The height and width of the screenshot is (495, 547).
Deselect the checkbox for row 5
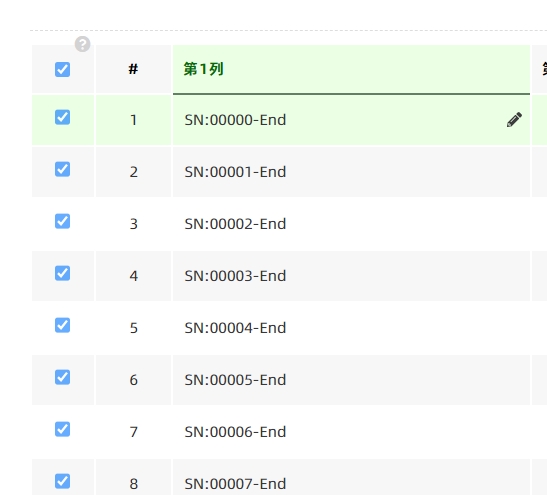pos(62,325)
